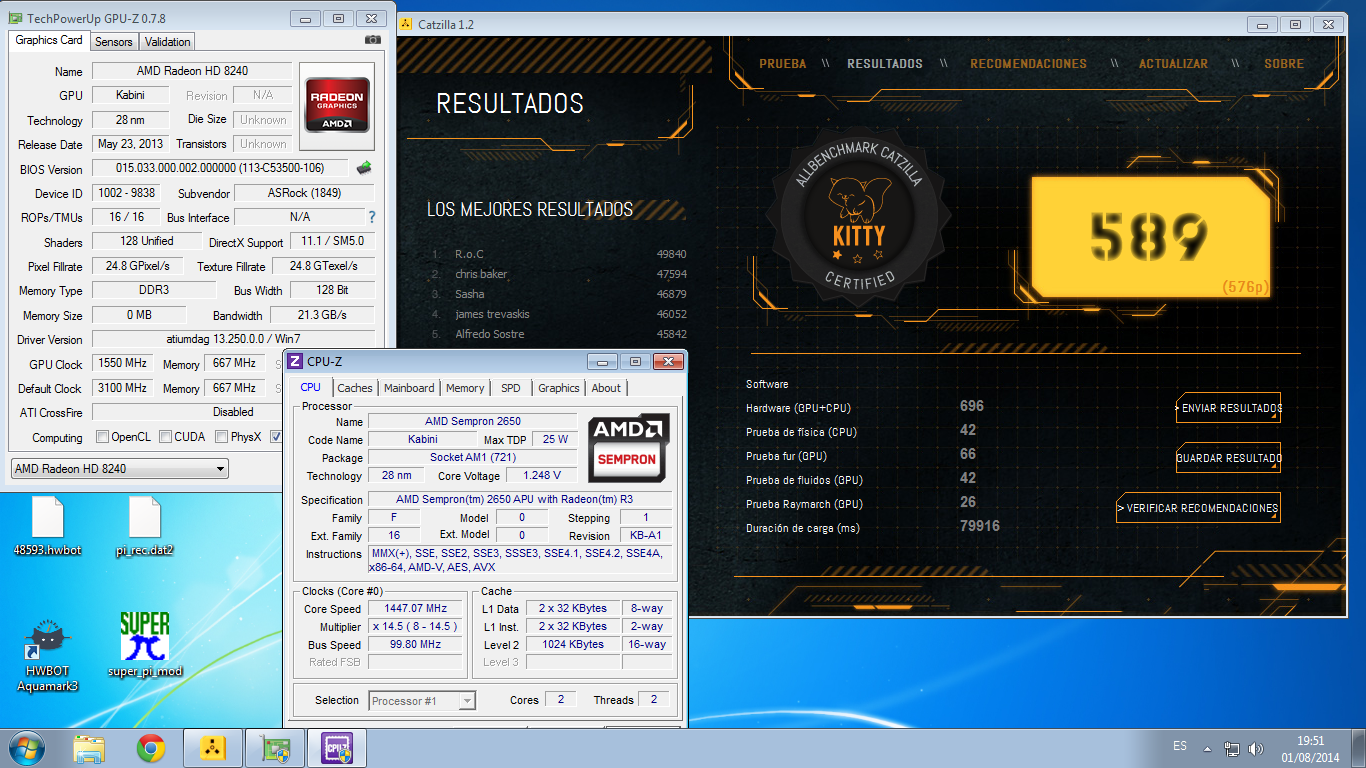The image size is (1366, 768).
Task: Open the pi_rec.dat2 desktop file
Action: click(145, 528)
